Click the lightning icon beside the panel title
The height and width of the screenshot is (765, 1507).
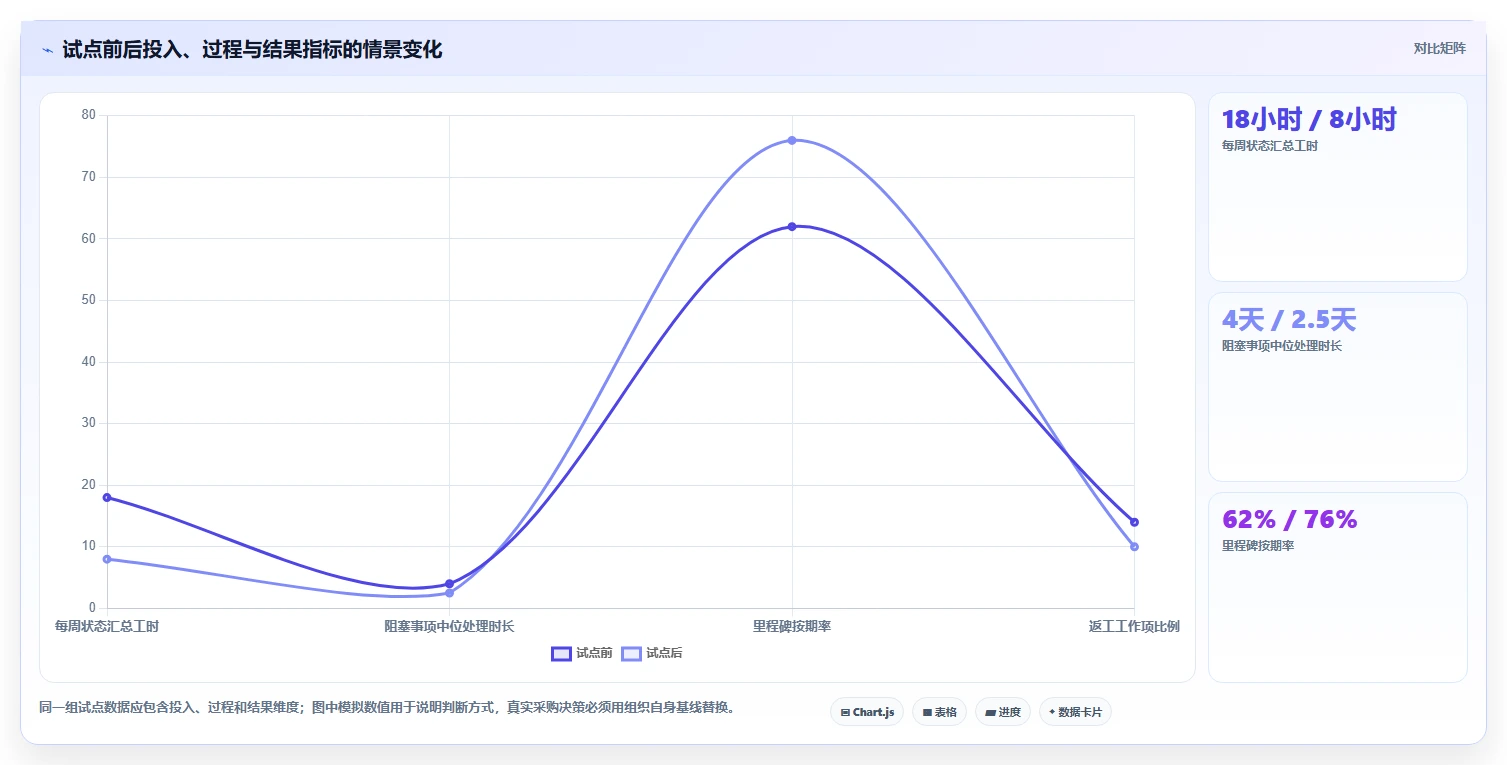(47, 49)
